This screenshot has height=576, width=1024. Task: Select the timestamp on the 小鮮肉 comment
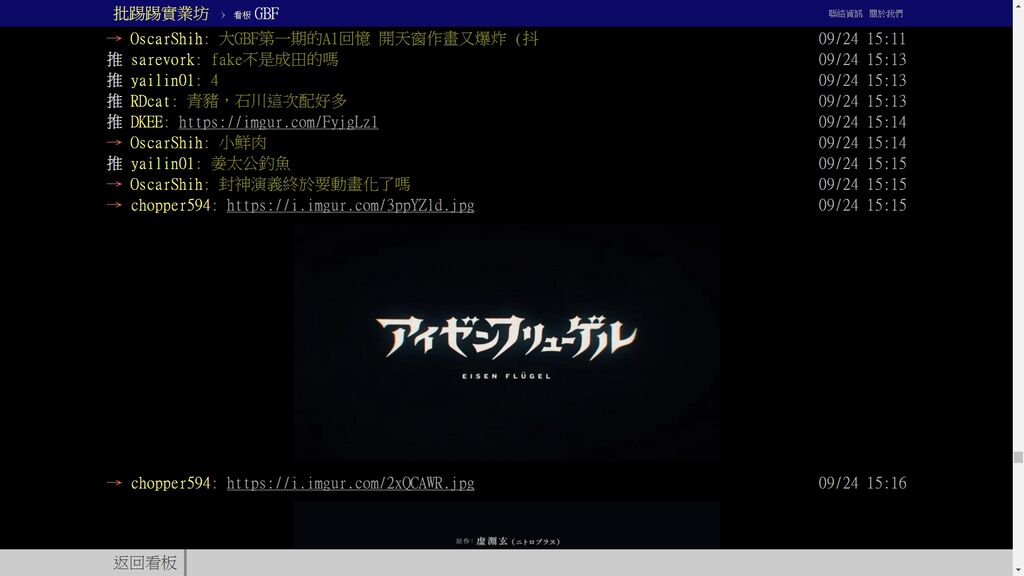click(x=862, y=143)
